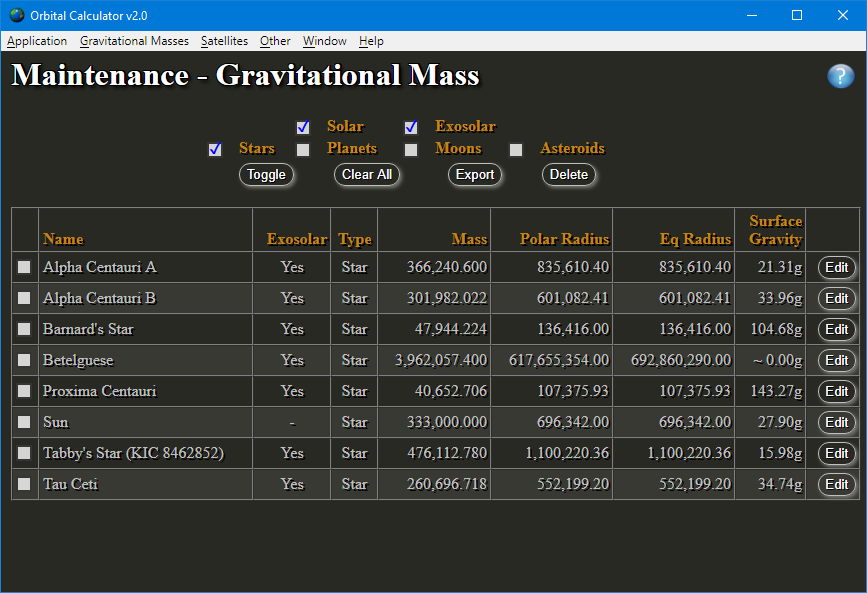
Task: Click the Toggle button
Action: click(266, 175)
